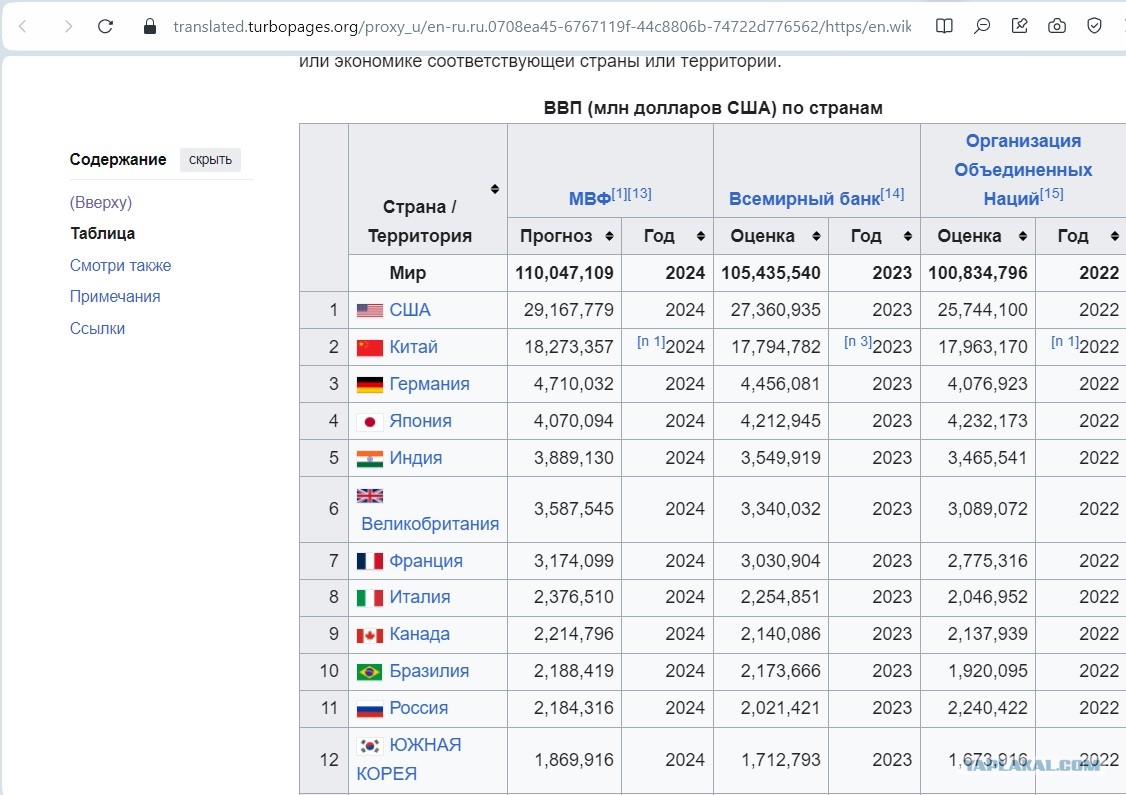Open the Канада country link
The height and width of the screenshot is (795, 1126).
click(420, 635)
